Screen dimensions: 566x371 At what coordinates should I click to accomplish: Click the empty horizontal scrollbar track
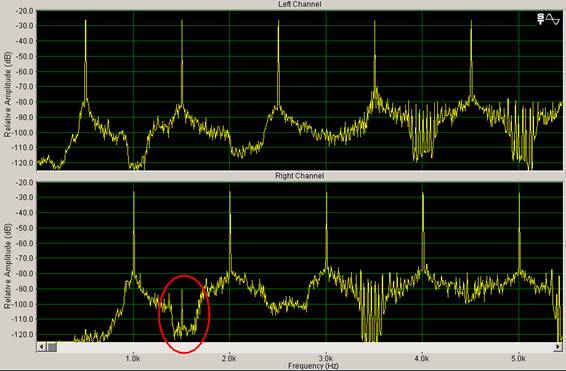point(305,347)
